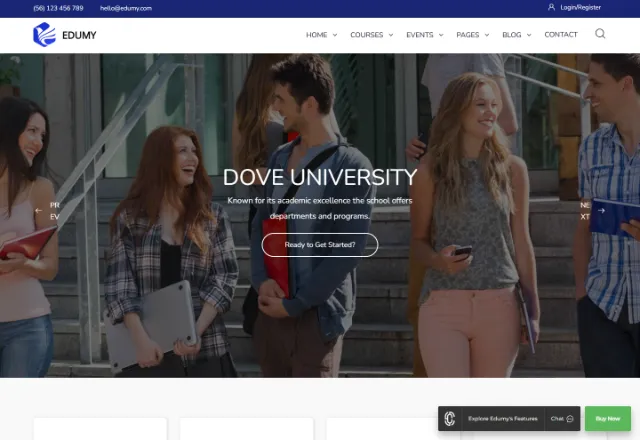Click the C logo in bottom bar
This screenshot has width=640, height=440.
(450, 418)
